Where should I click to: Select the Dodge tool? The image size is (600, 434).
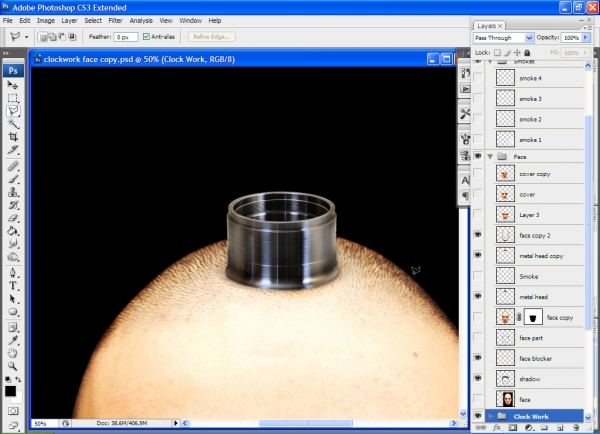click(x=13, y=257)
